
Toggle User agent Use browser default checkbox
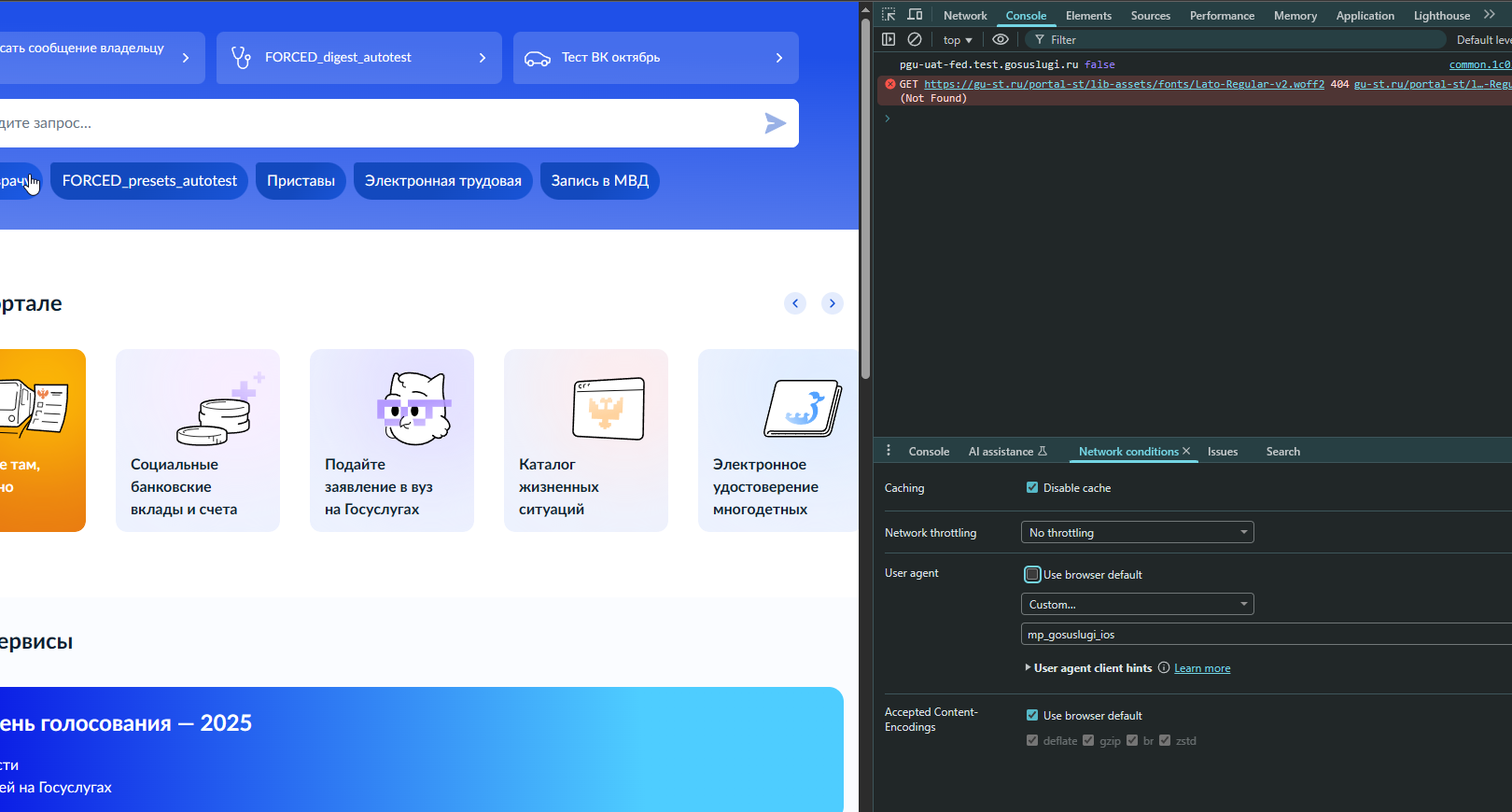[1032, 574]
